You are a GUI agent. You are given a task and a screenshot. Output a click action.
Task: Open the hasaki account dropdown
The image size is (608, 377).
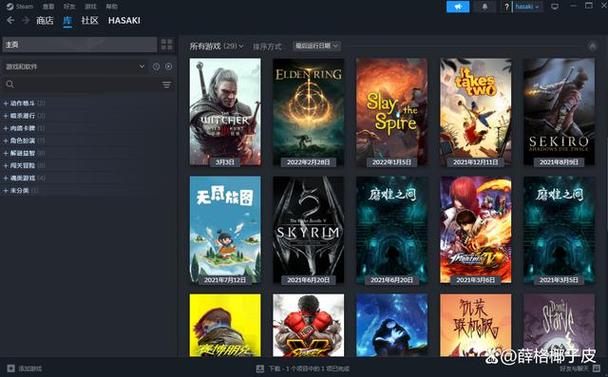click(527, 7)
